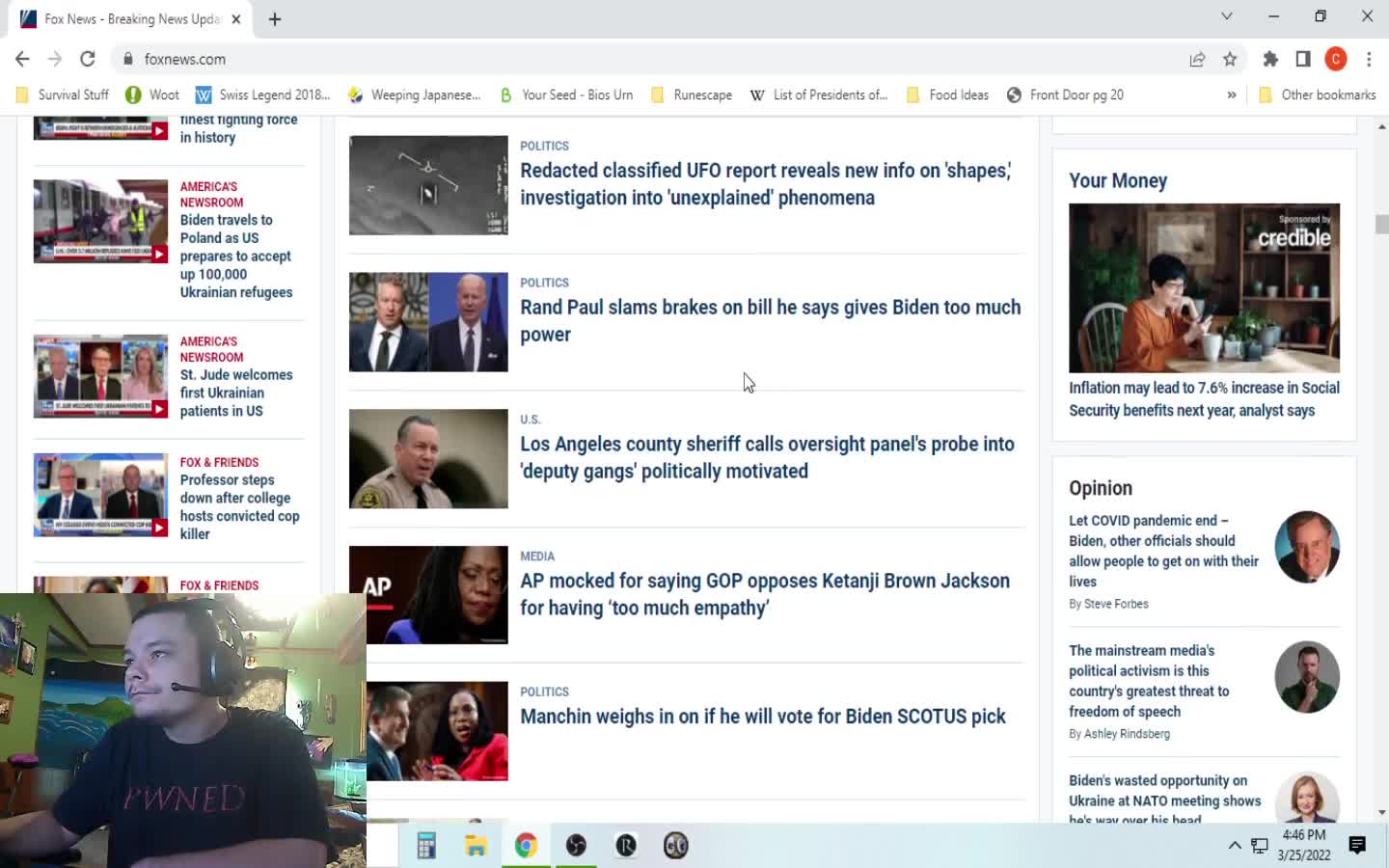This screenshot has width=1389, height=868.
Task: Open the Chrome profile avatar 'C'
Action: pyautogui.click(x=1336, y=59)
